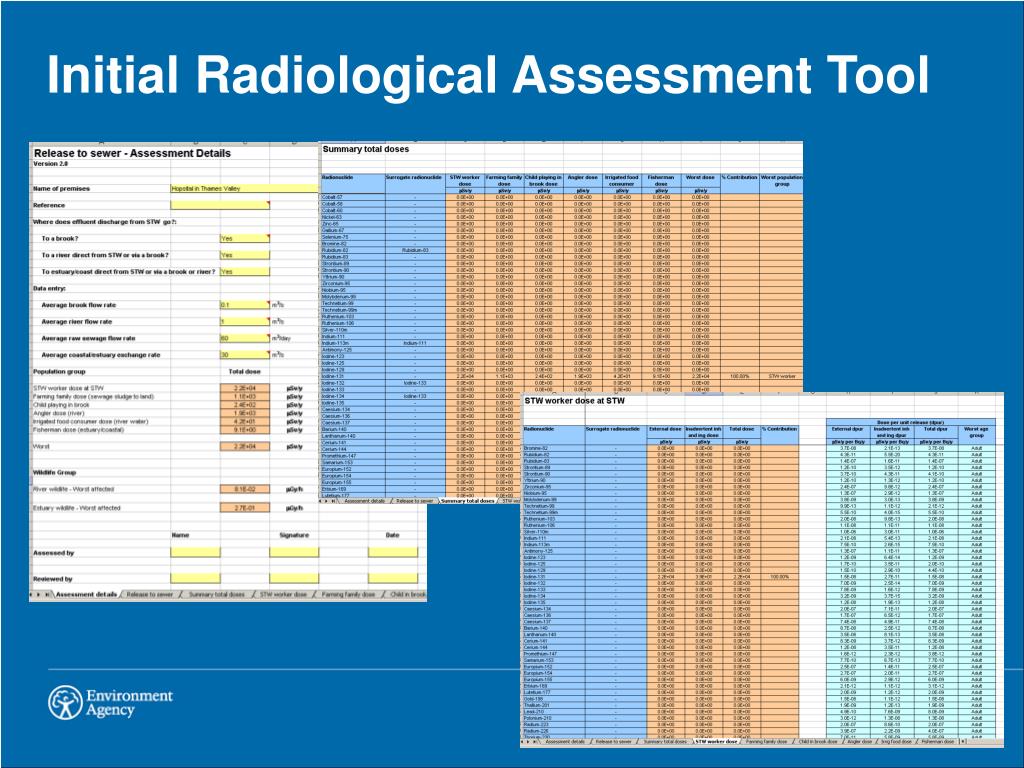Select the Worst dose 2.2E+04 cell

pos(244,447)
